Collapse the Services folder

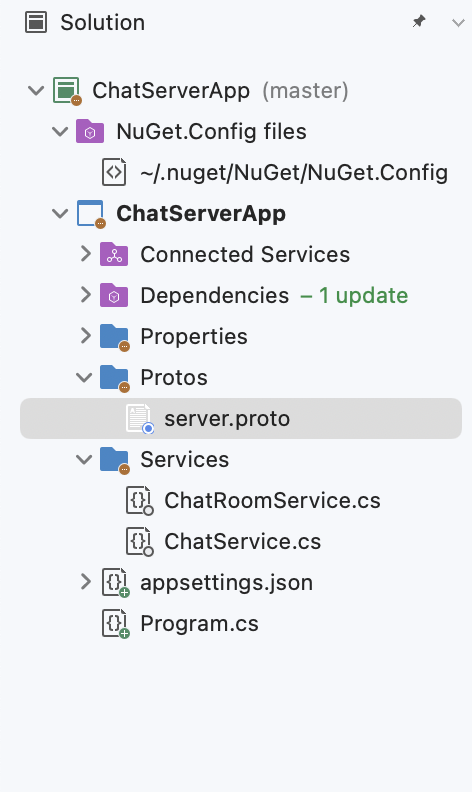click(x=84, y=459)
